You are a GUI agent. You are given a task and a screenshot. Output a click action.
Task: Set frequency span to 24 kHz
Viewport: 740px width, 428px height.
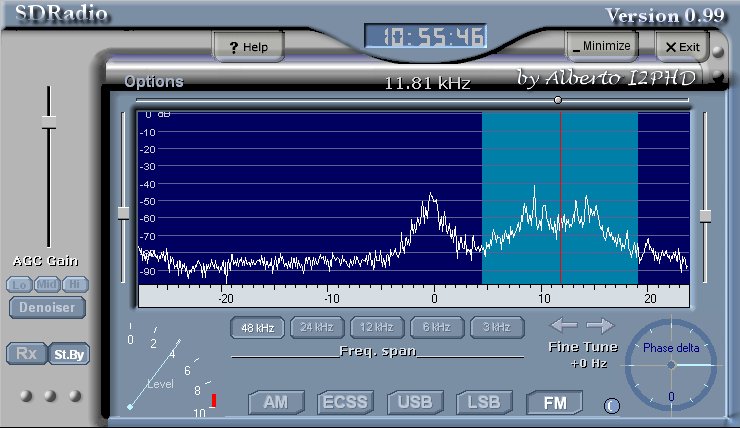(317, 327)
